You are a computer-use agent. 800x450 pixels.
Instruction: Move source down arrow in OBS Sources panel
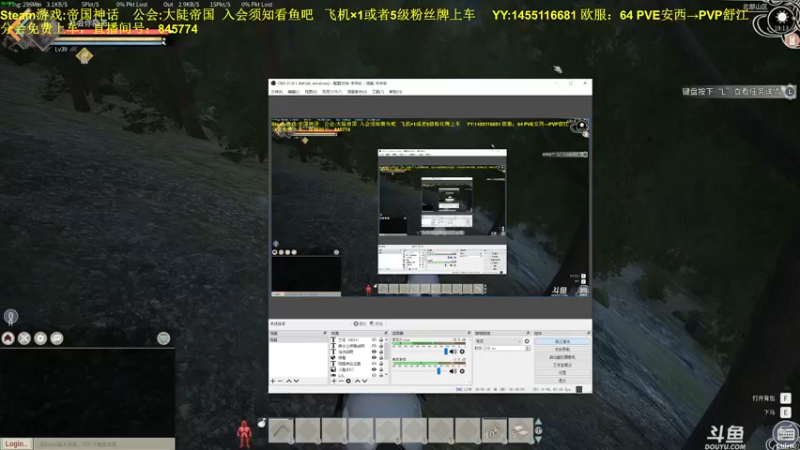(x=365, y=381)
